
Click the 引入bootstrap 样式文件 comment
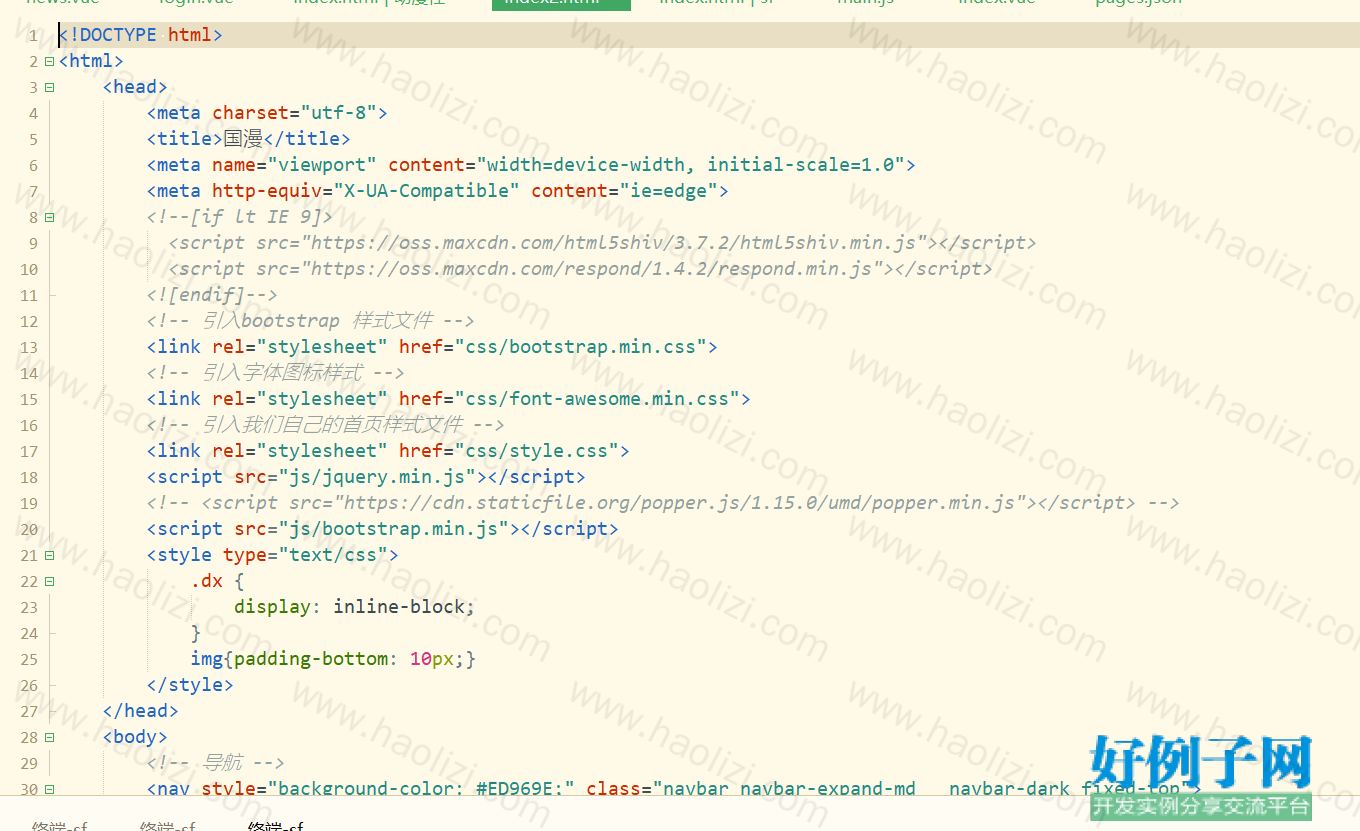pos(310,321)
